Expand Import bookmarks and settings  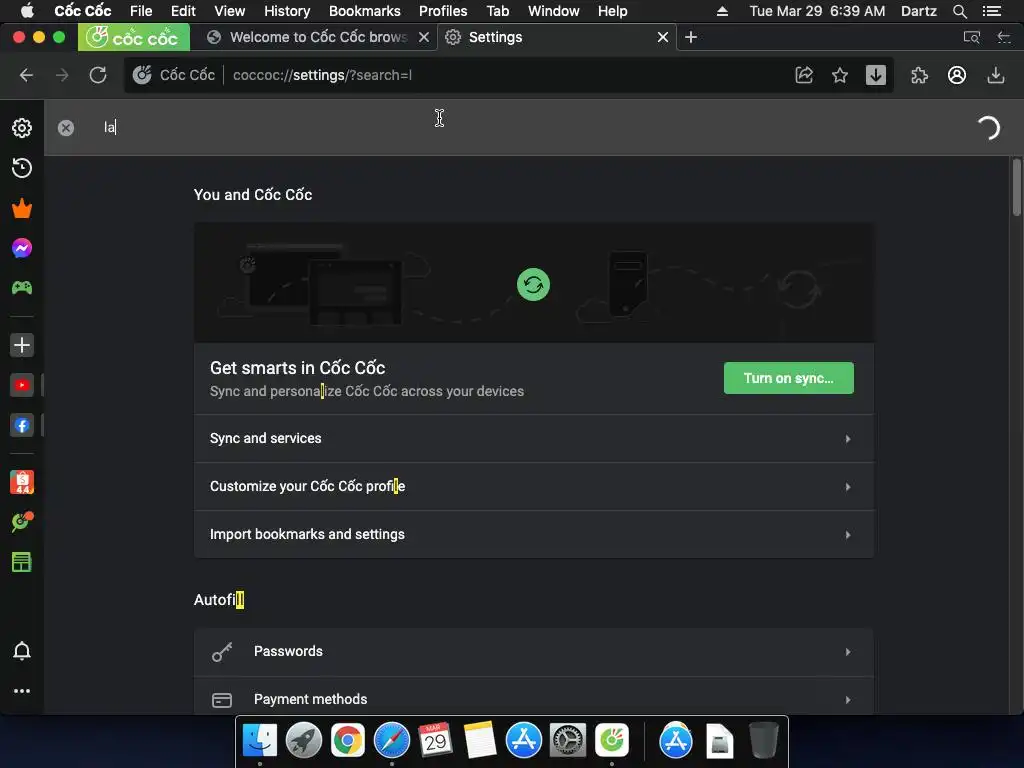[534, 534]
